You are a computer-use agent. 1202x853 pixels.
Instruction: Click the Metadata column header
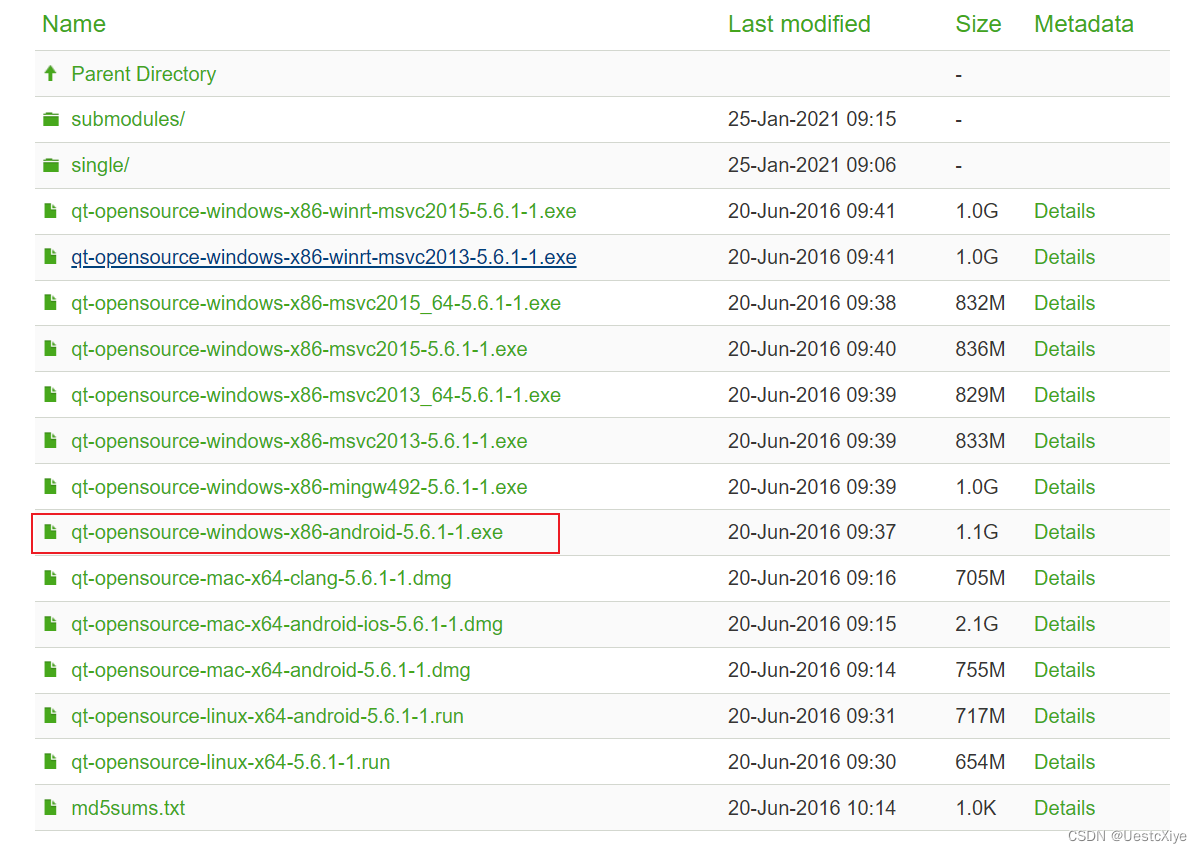(1084, 24)
